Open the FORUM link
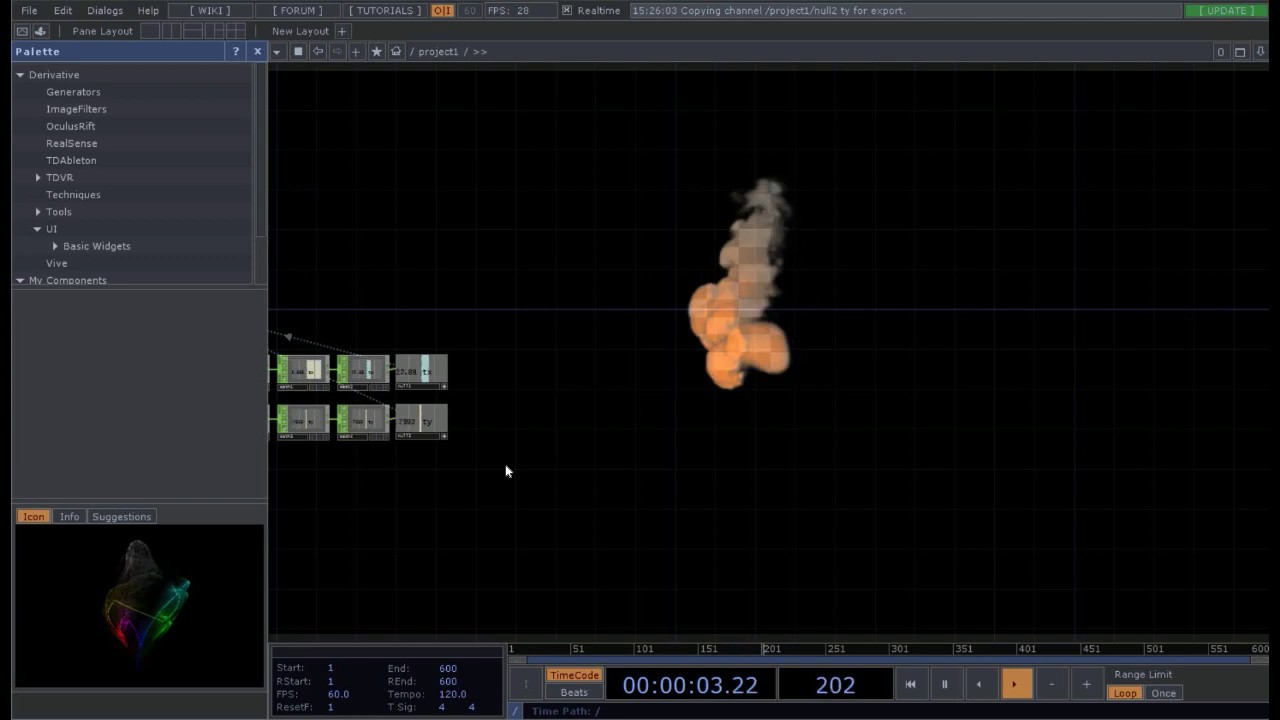 (x=298, y=10)
